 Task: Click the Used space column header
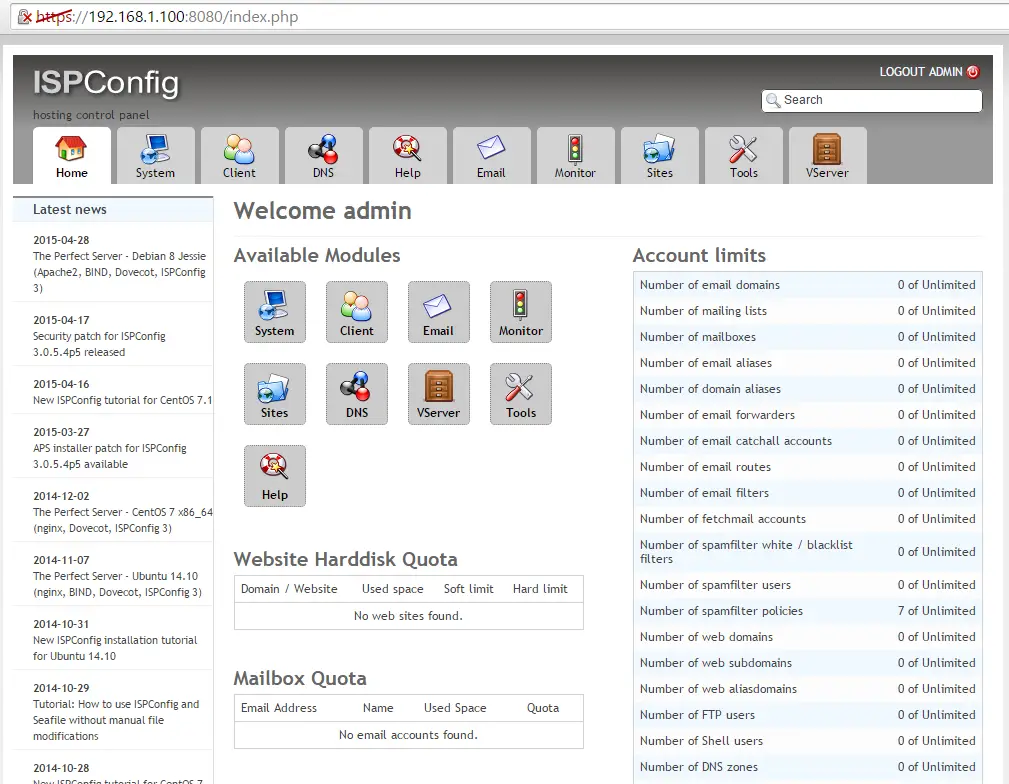point(393,589)
